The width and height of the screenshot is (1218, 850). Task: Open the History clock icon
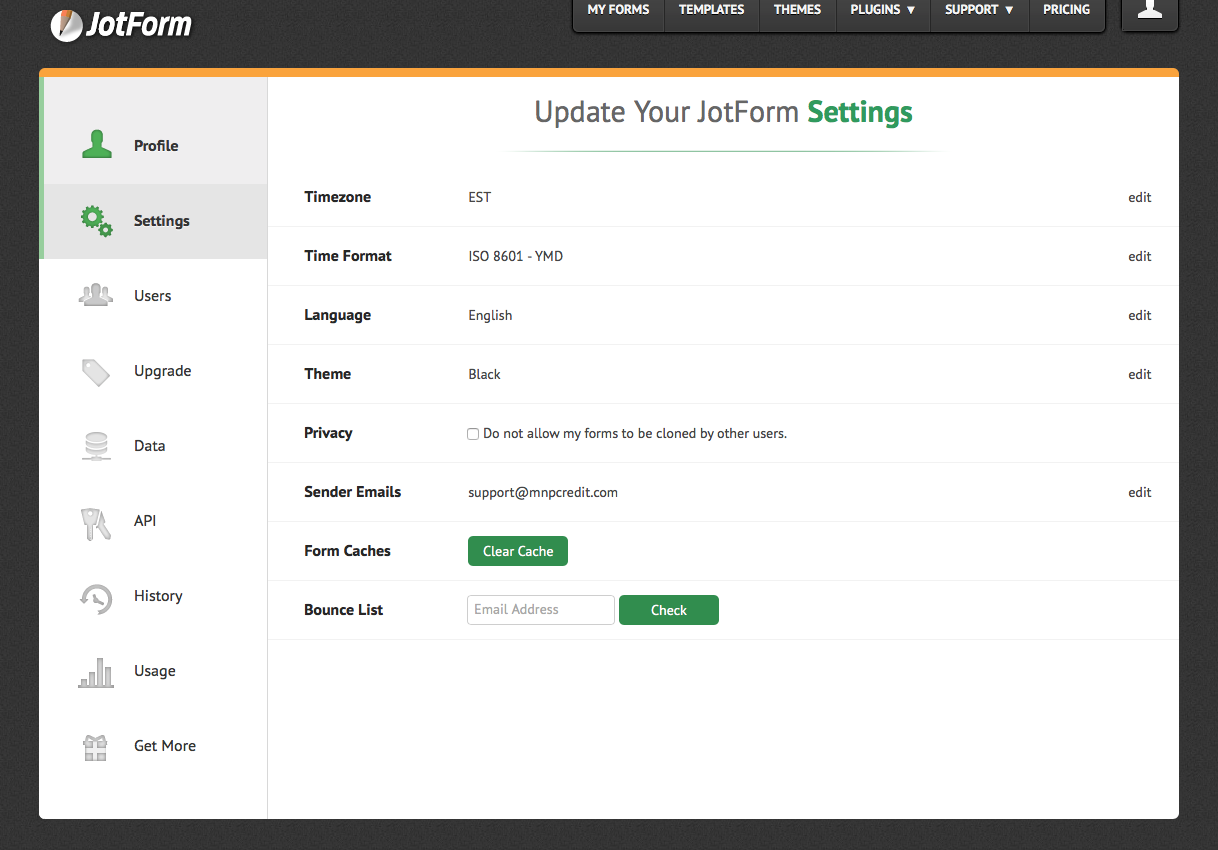click(96, 597)
